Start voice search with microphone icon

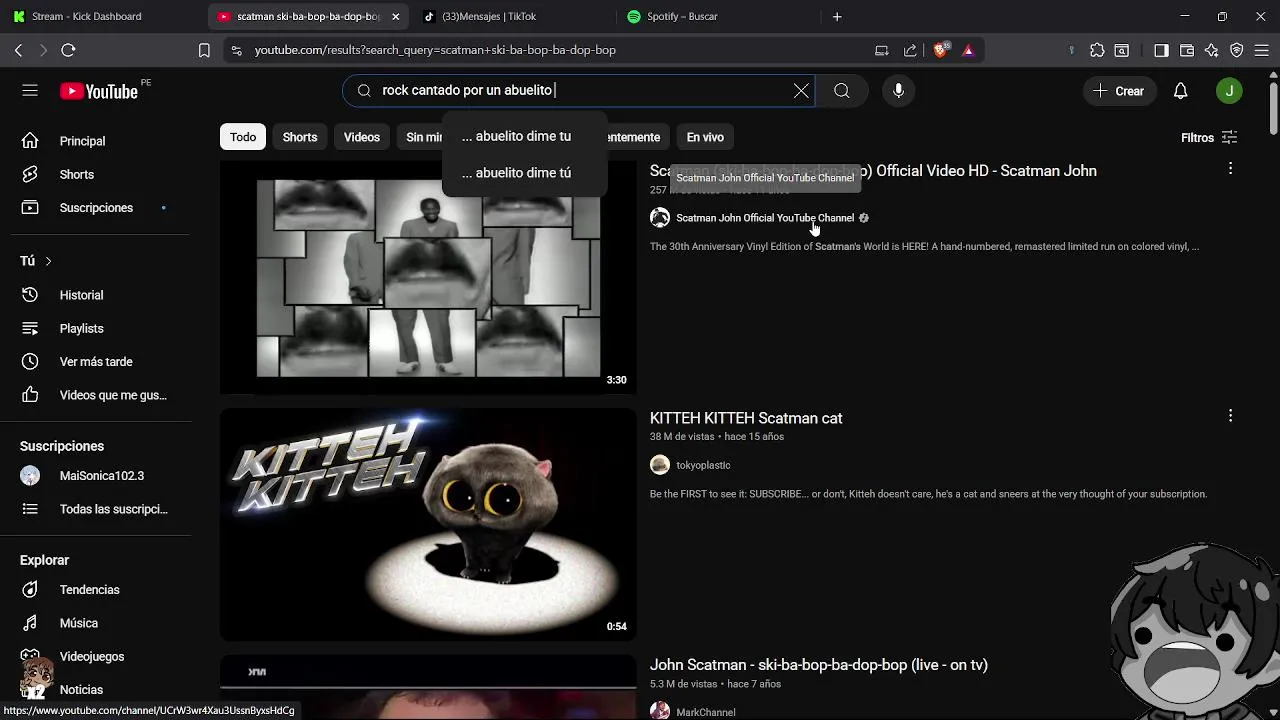pyautogui.click(x=898, y=91)
